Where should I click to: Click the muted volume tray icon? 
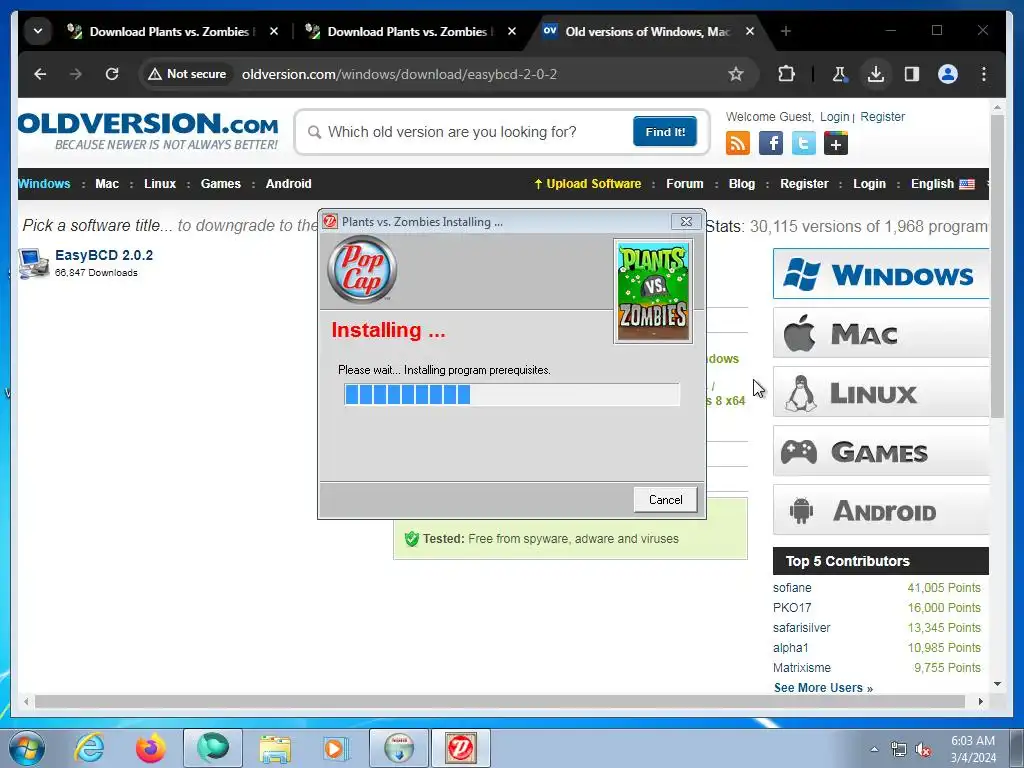pyautogui.click(x=923, y=750)
